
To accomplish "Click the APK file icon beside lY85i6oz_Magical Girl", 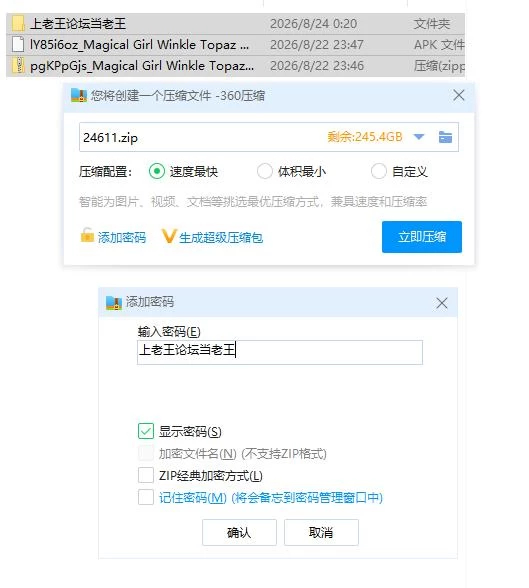I will 18,44.
